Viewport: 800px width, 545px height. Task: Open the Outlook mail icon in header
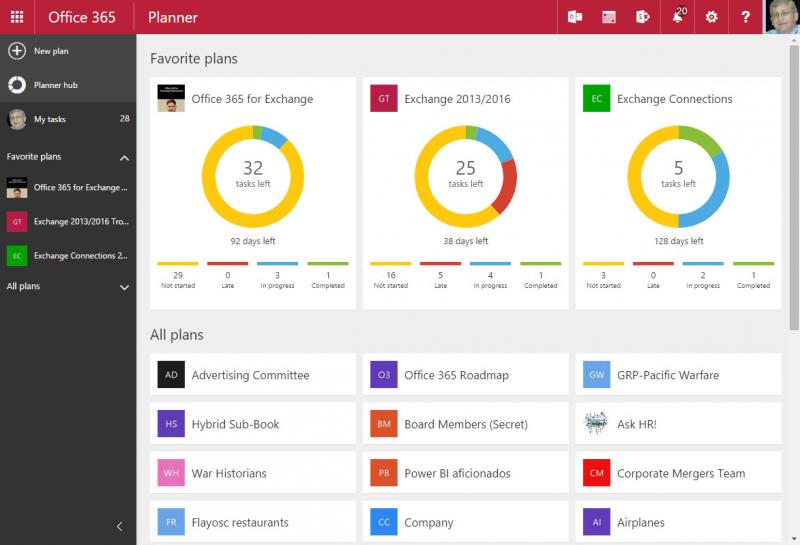(x=574, y=17)
